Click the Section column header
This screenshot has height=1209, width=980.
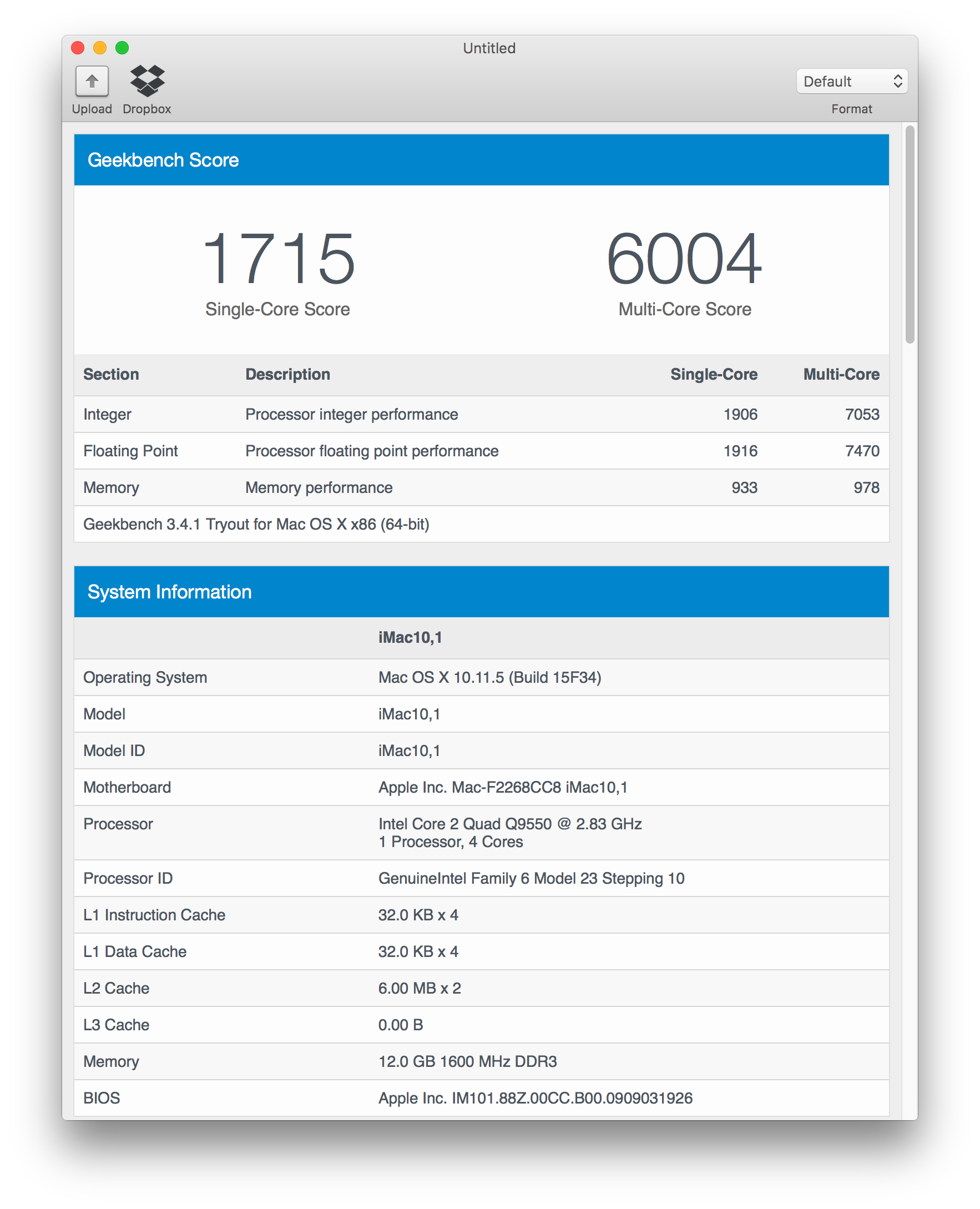coord(111,374)
